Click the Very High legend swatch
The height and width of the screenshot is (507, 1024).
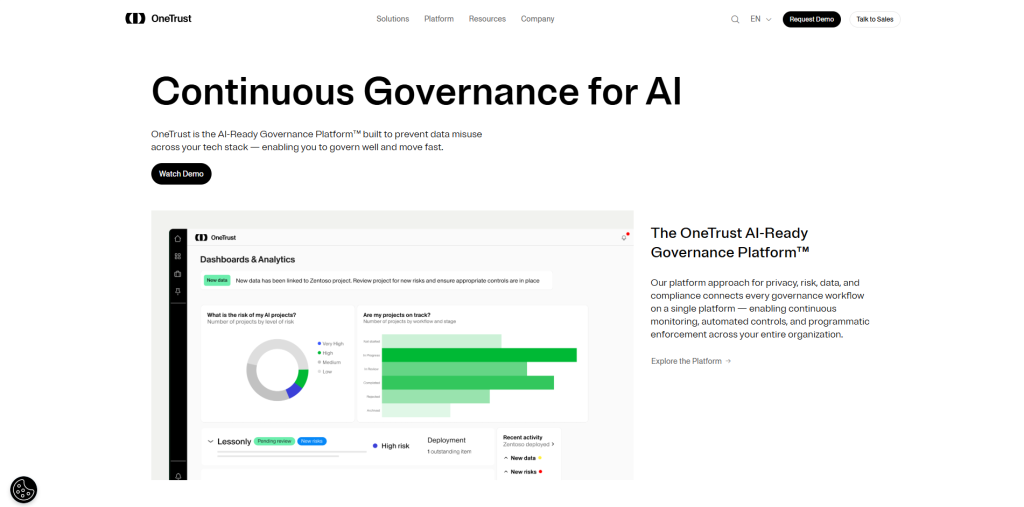coord(319,344)
